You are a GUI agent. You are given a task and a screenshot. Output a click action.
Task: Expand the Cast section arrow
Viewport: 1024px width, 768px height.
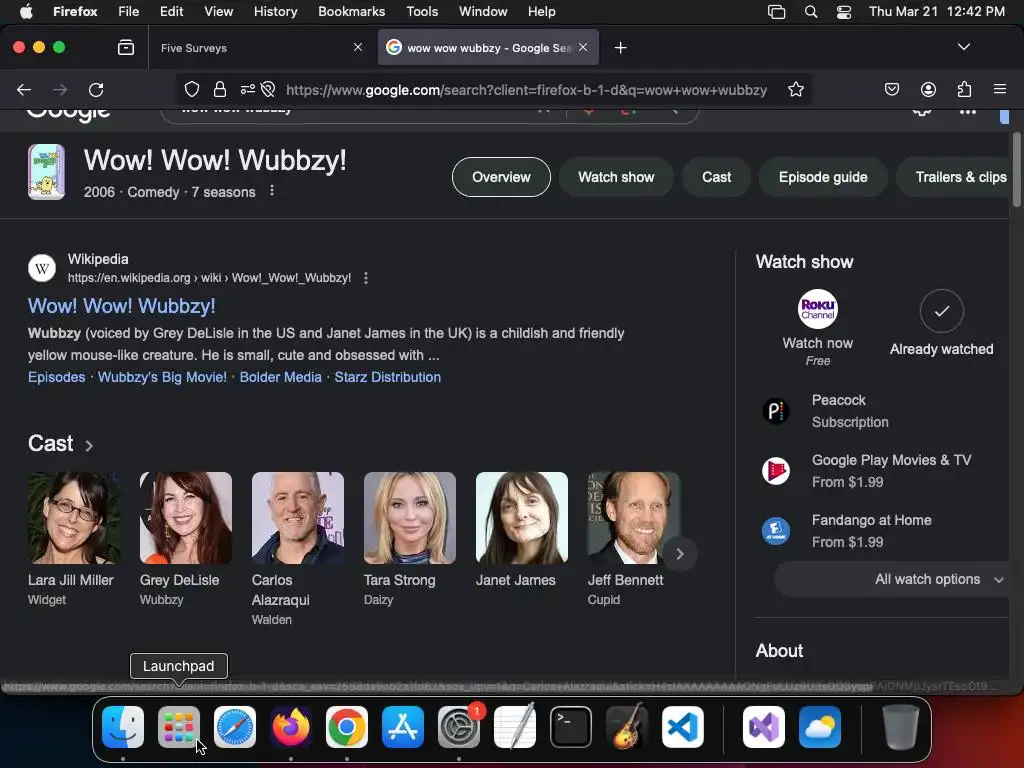tap(89, 445)
